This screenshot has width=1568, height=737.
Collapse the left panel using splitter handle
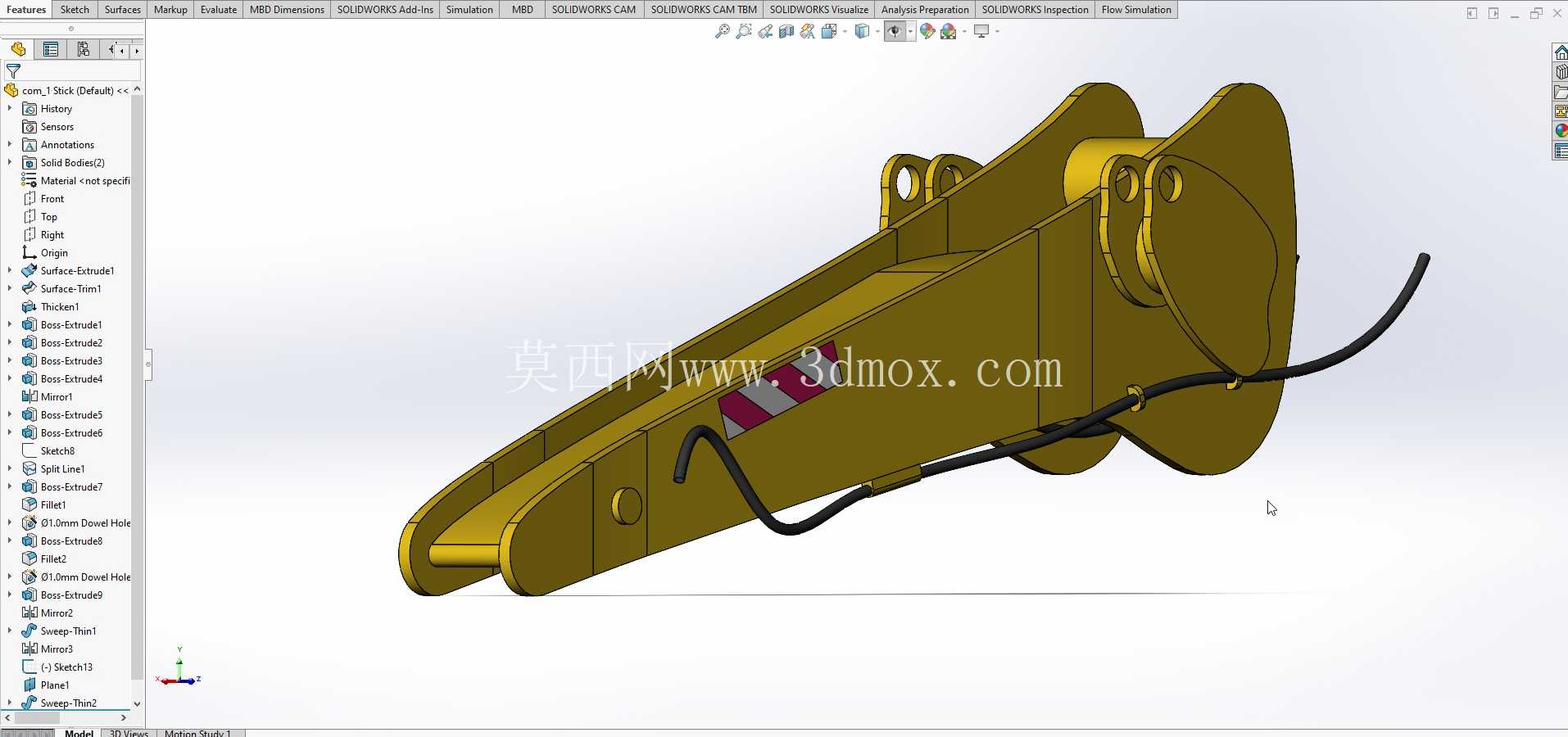pyautogui.click(x=148, y=364)
